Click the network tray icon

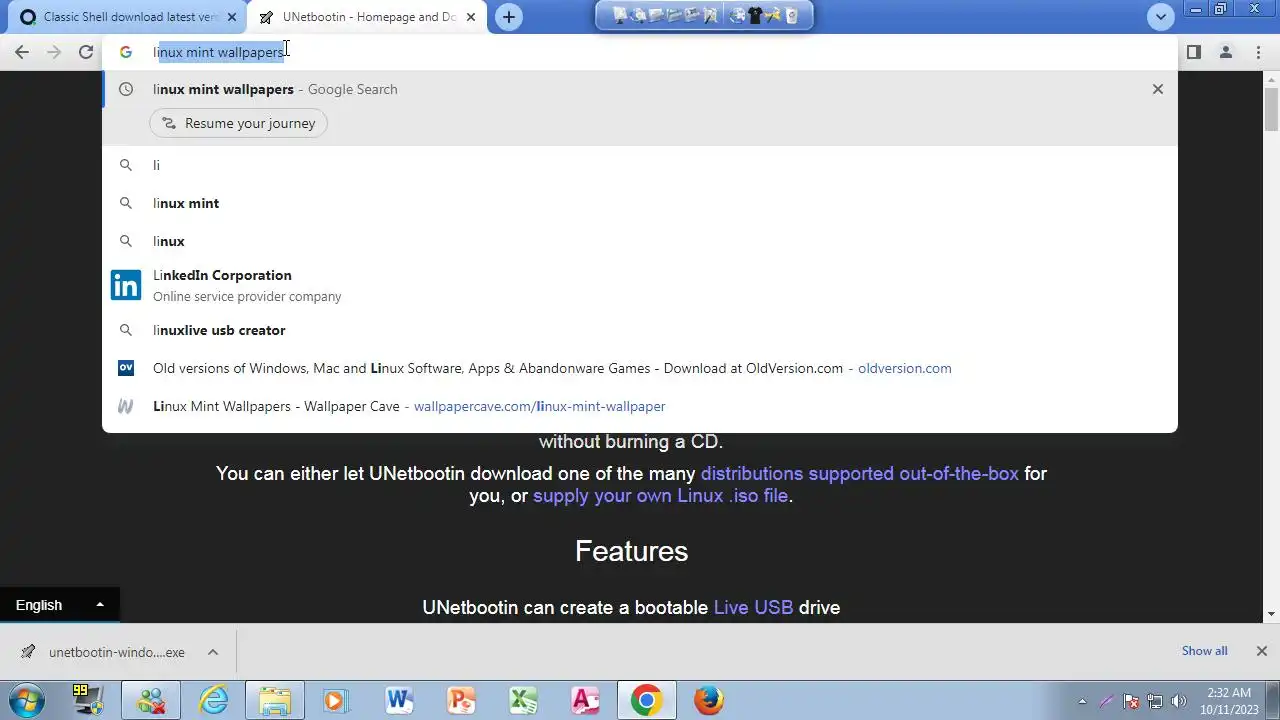pos(1155,701)
